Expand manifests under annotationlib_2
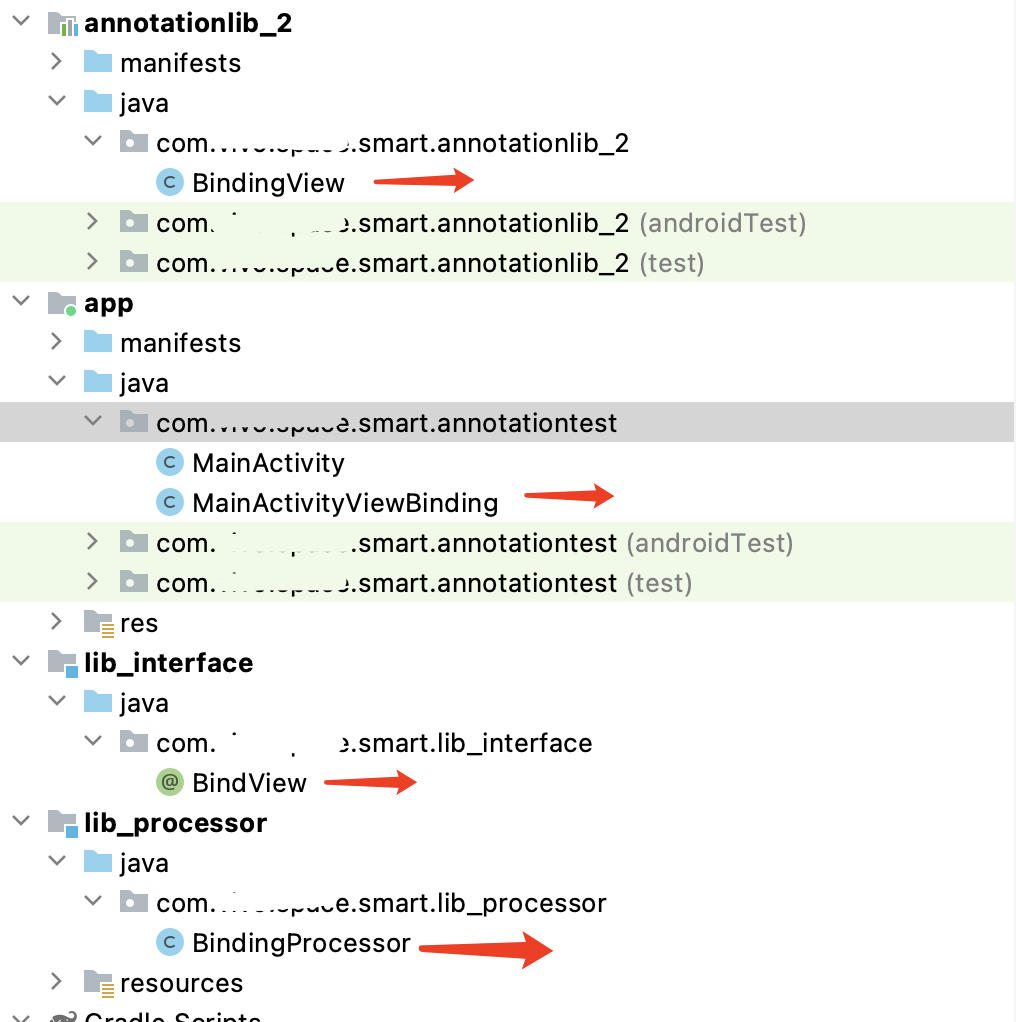This screenshot has height=1022, width=1016. (57, 62)
